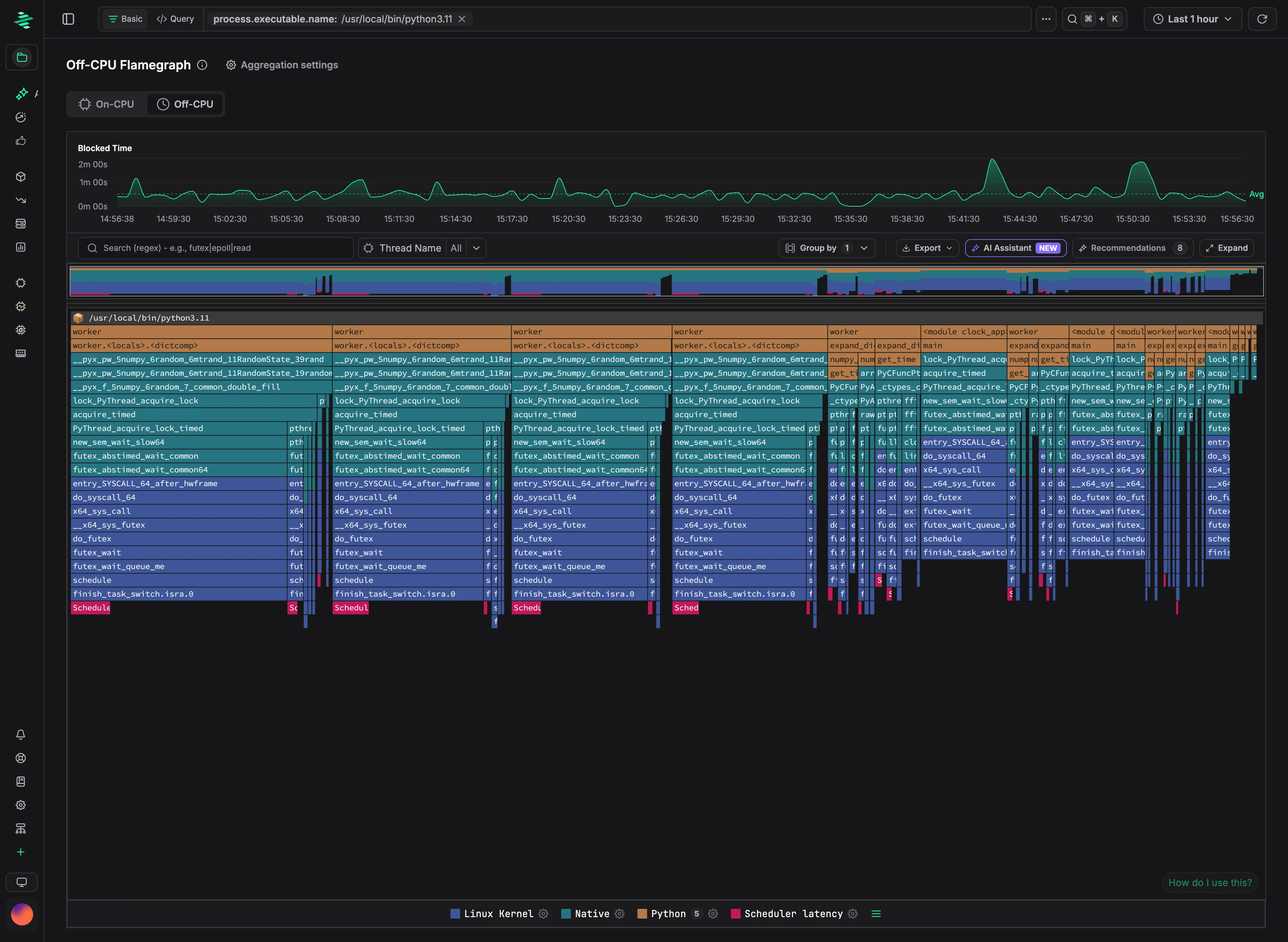
Task: Click the info icon beside Off-CPU Flamegraph
Action: tap(202, 65)
